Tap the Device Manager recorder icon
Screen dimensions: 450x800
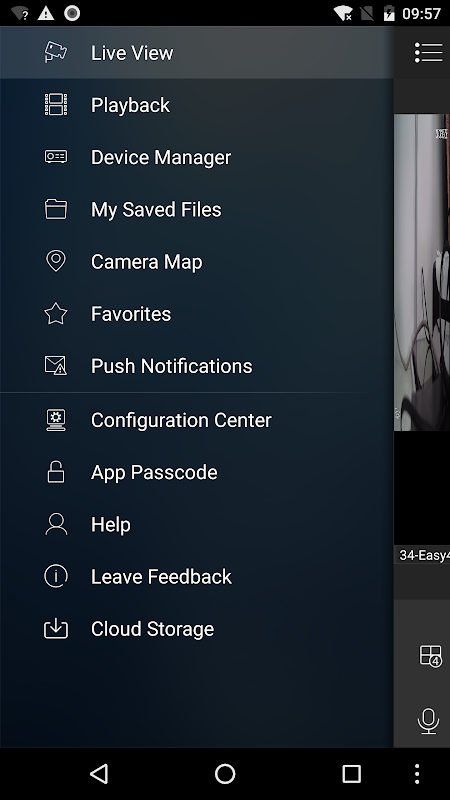(56, 157)
